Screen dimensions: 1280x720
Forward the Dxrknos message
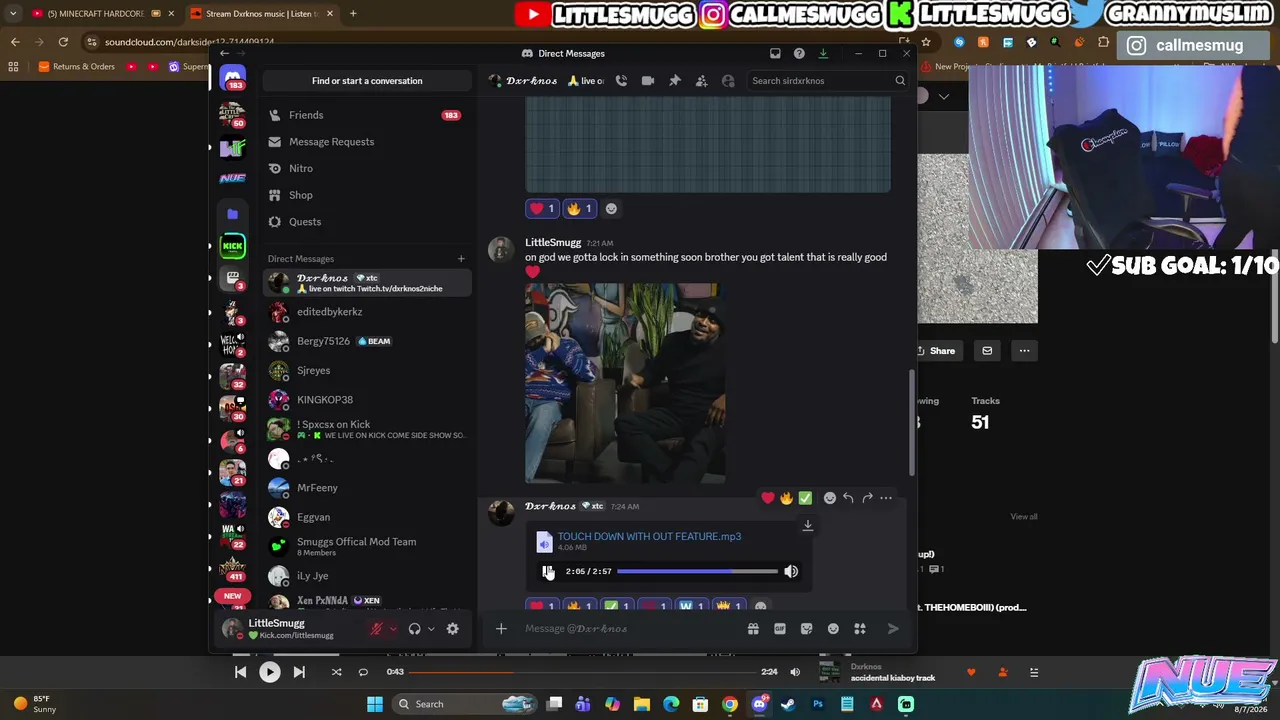pos(867,498)
